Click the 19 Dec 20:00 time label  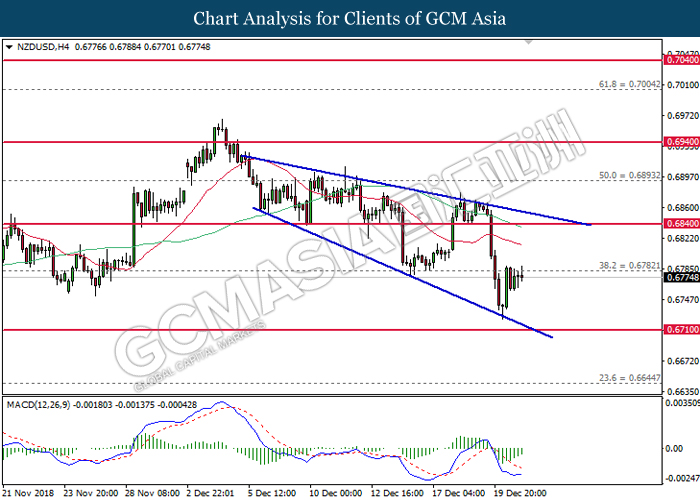point(520,493)
